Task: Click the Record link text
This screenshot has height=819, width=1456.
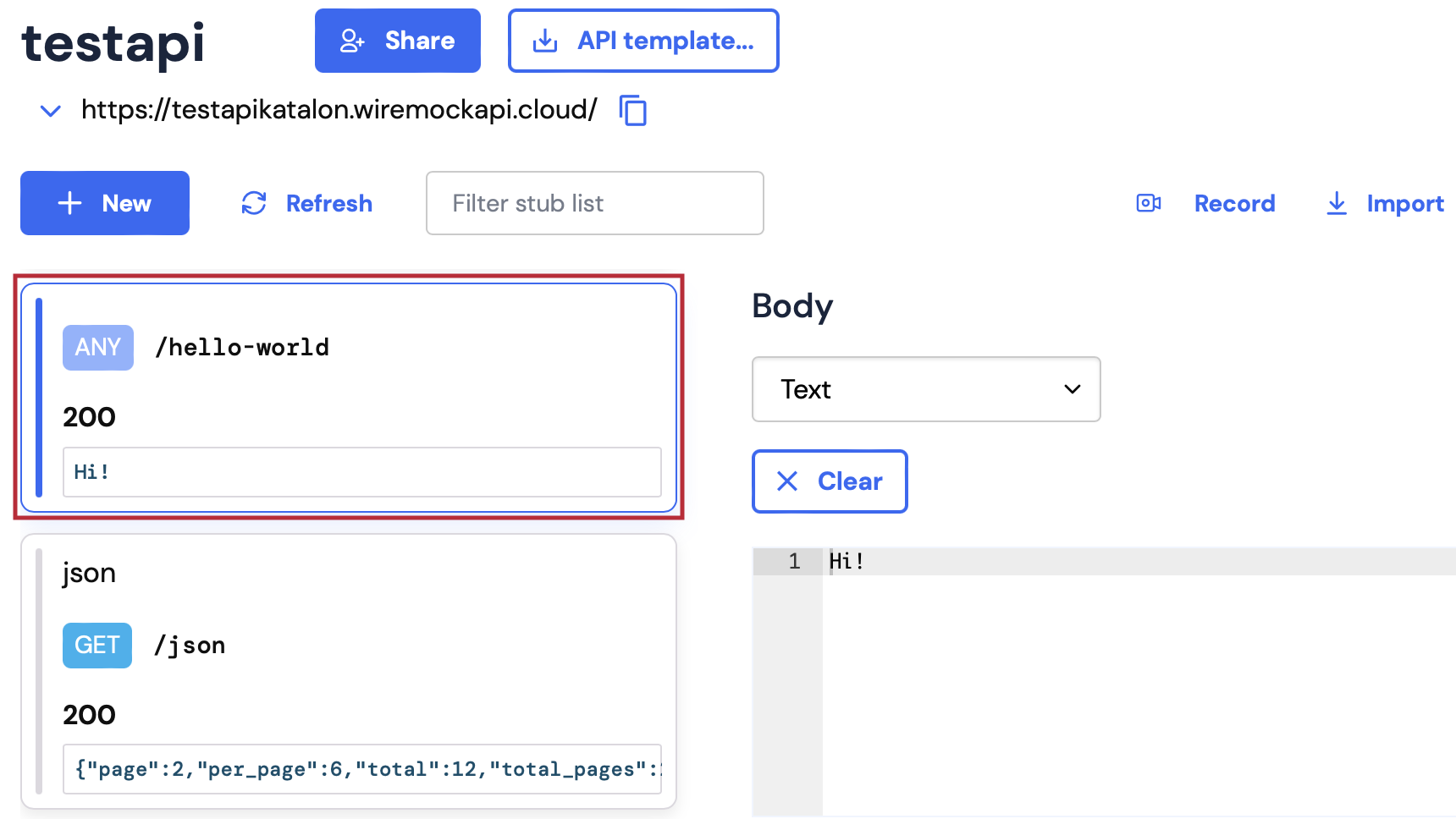Action: (x=1234, y=204)
